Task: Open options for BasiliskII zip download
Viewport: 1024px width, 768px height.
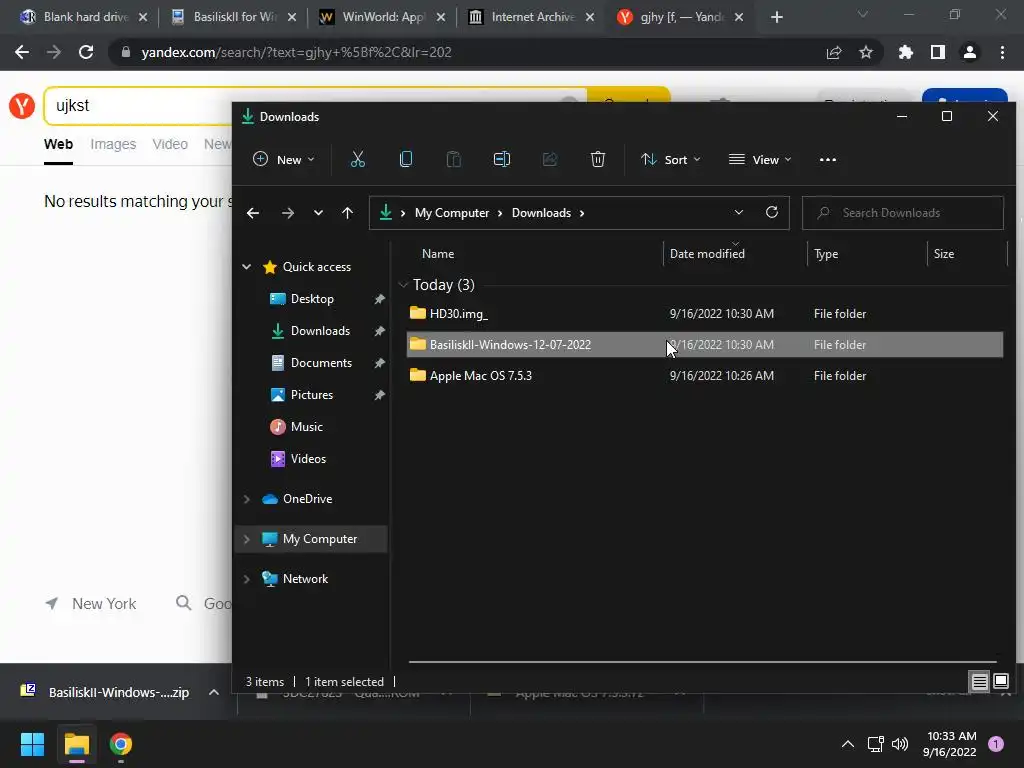Action: coord(214,692)
